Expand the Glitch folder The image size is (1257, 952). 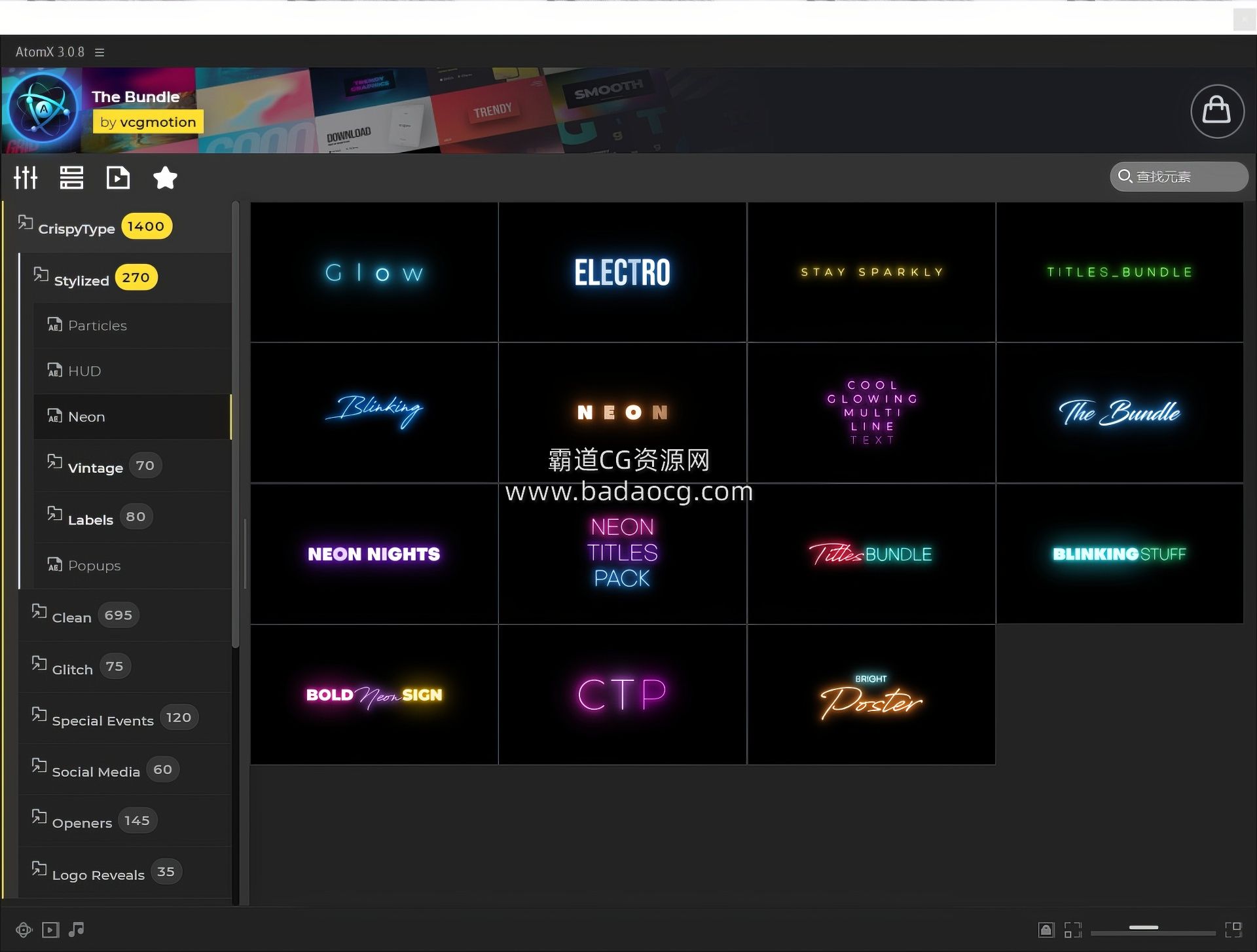[x=125, y=667]
